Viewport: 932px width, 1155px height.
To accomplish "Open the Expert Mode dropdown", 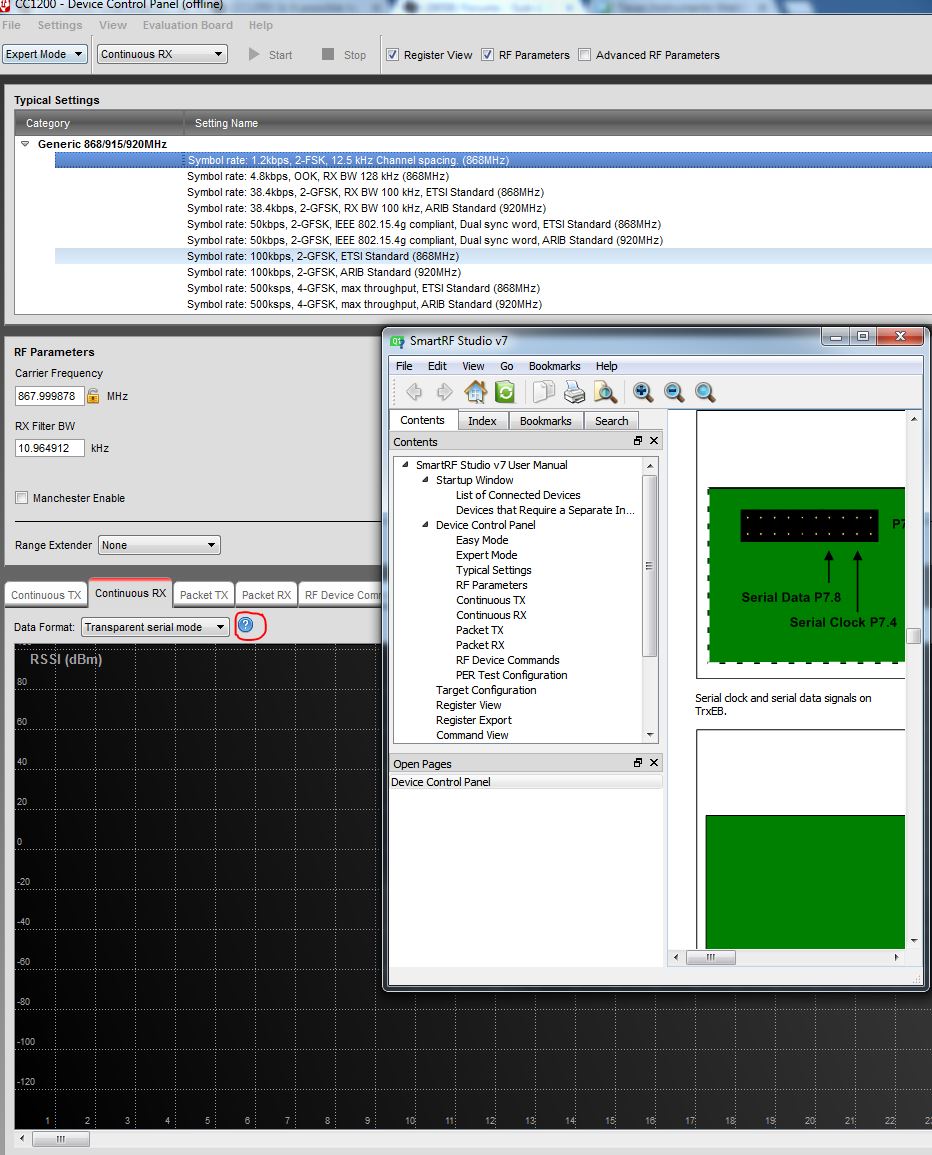I will (x=45, y=55).
